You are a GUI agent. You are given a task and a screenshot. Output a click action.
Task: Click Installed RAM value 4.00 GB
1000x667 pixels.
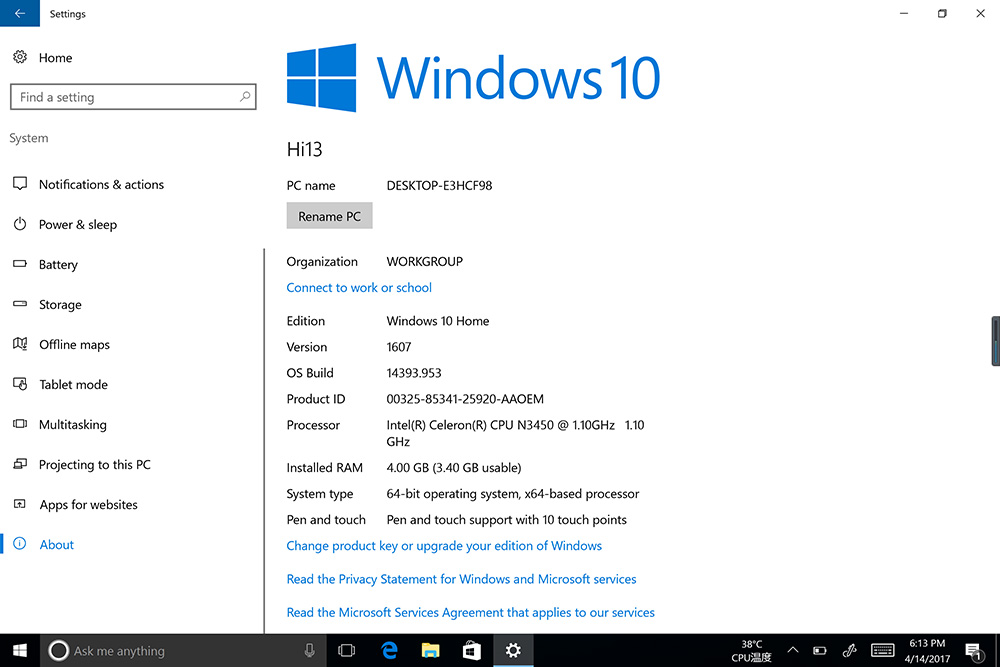click(453, 468)
